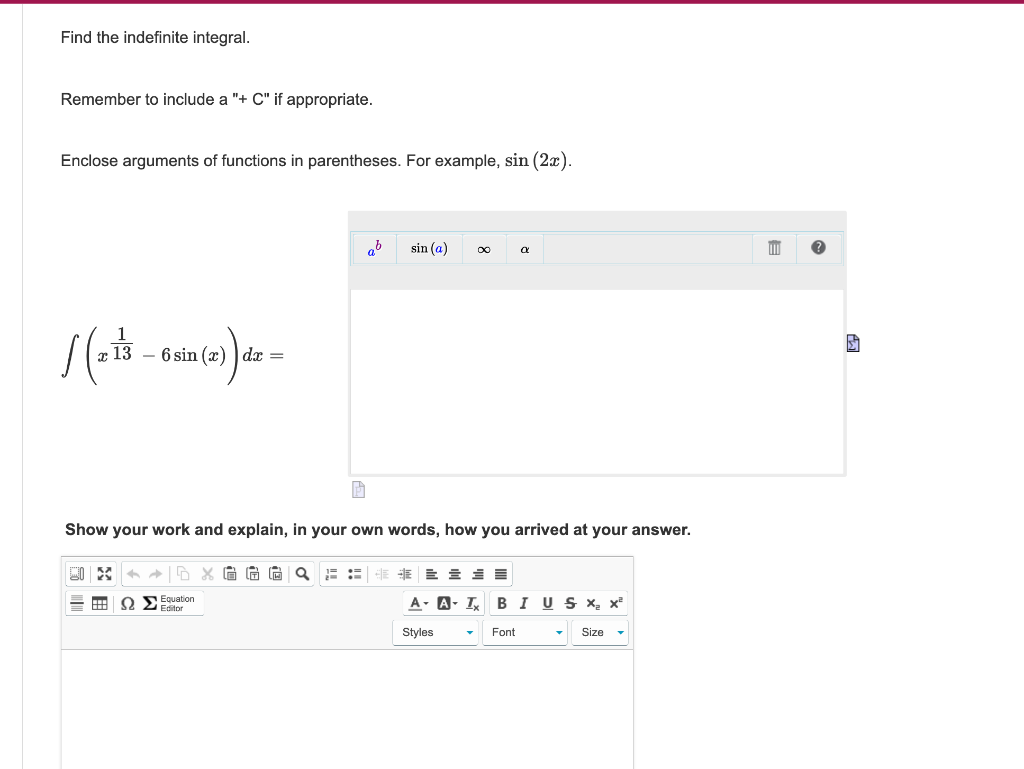Click the undo arrow in the editor

point(132,574)
